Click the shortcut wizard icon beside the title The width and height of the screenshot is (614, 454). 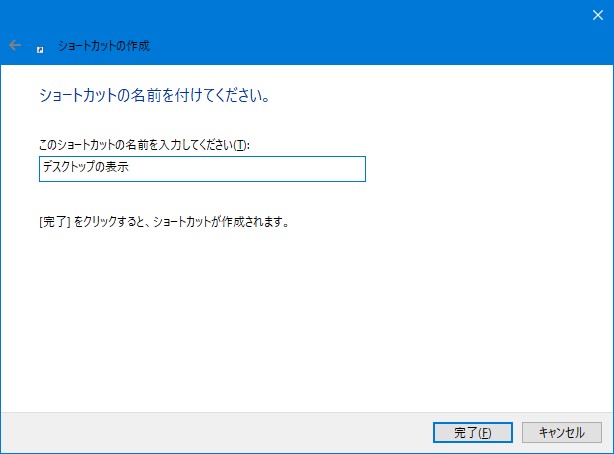pyautogui.click(x=40, y=46)
